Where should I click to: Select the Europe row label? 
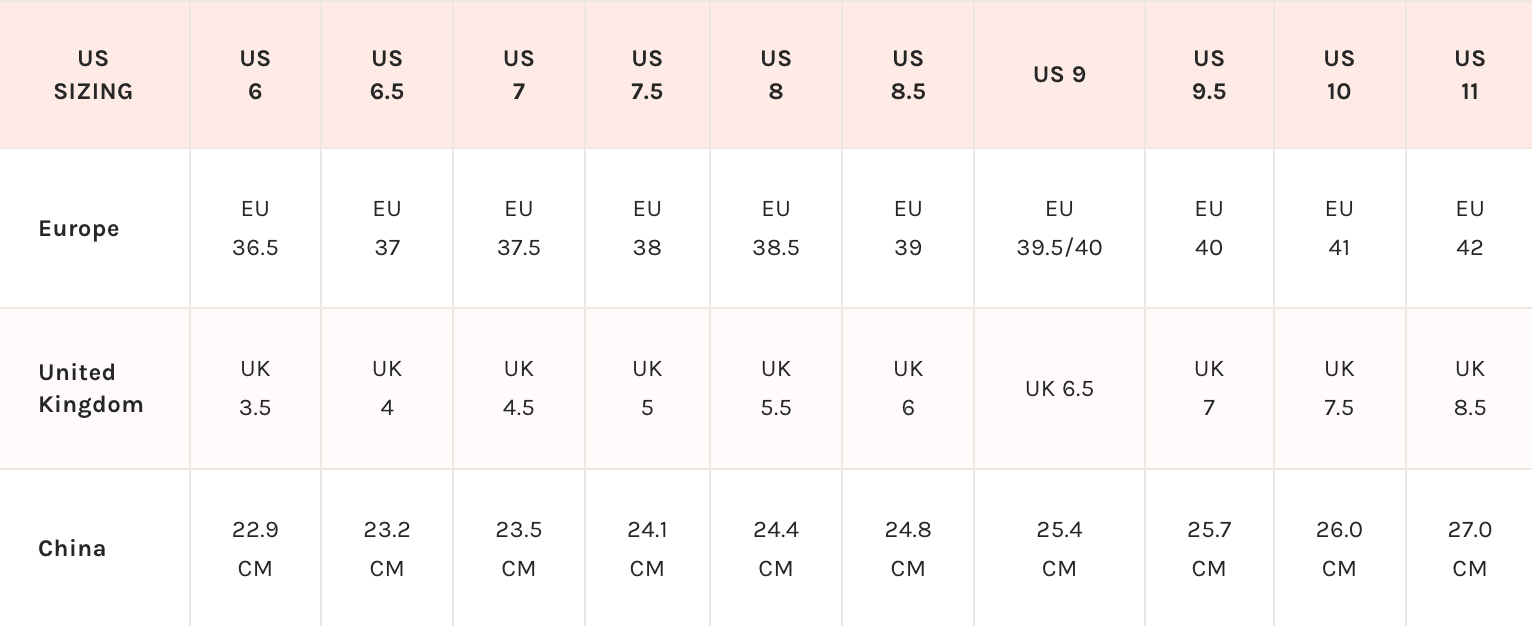point(79,229)
